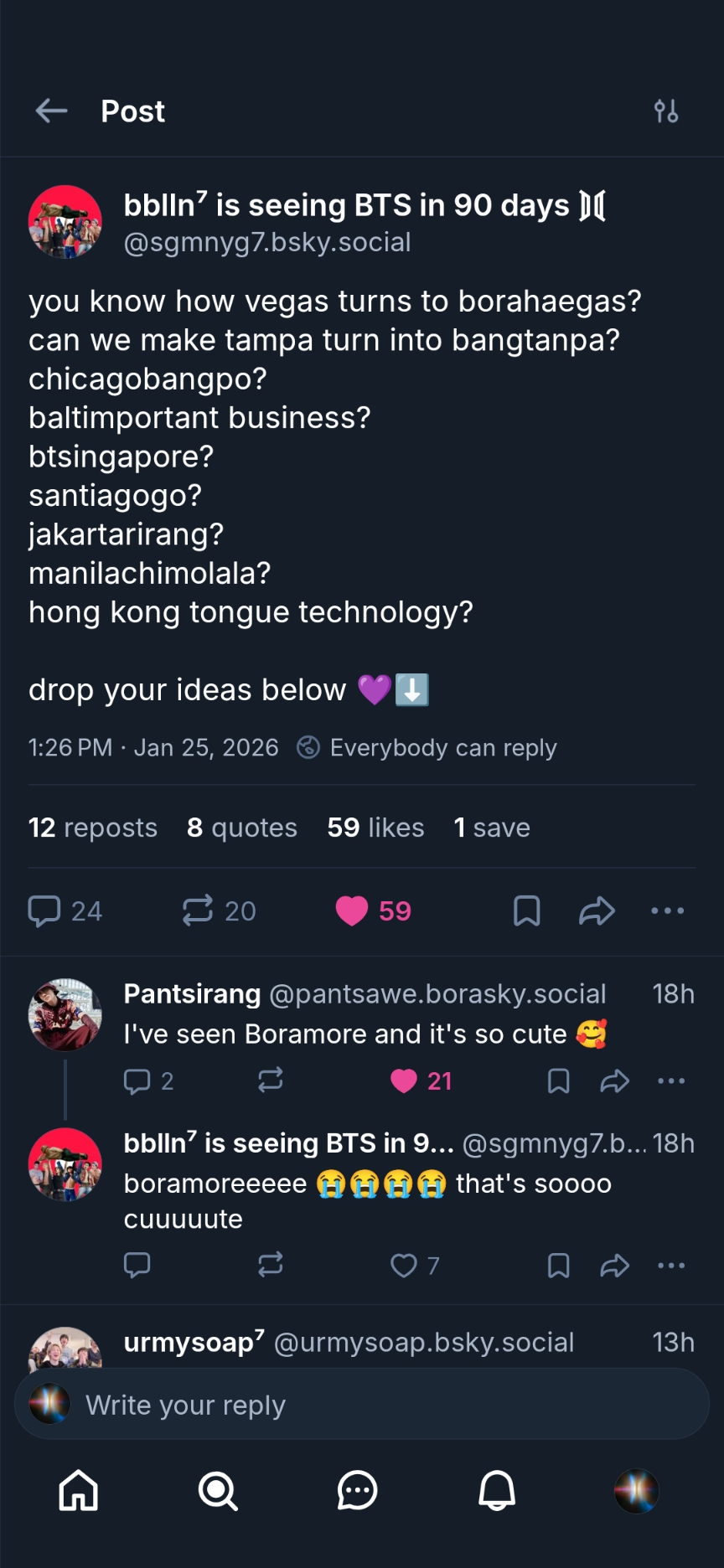Repost the main BTS post
This screenshot has width=724, height=1568.
[x=198, y=910]
